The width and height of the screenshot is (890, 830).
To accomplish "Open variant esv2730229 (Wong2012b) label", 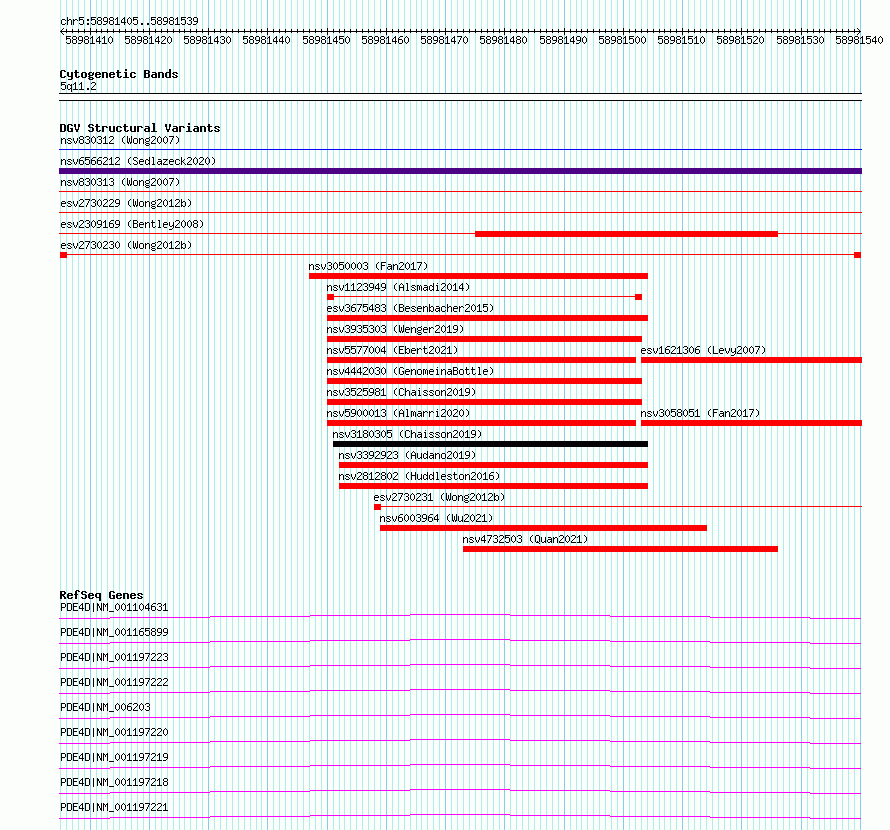I will click(126, 203).
